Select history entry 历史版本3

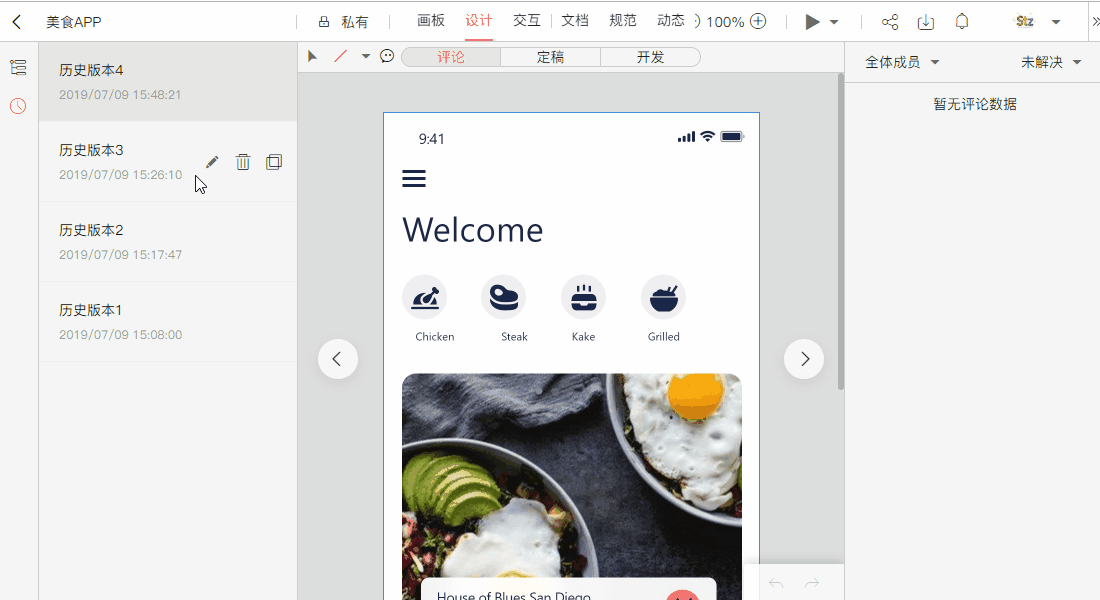168,162
